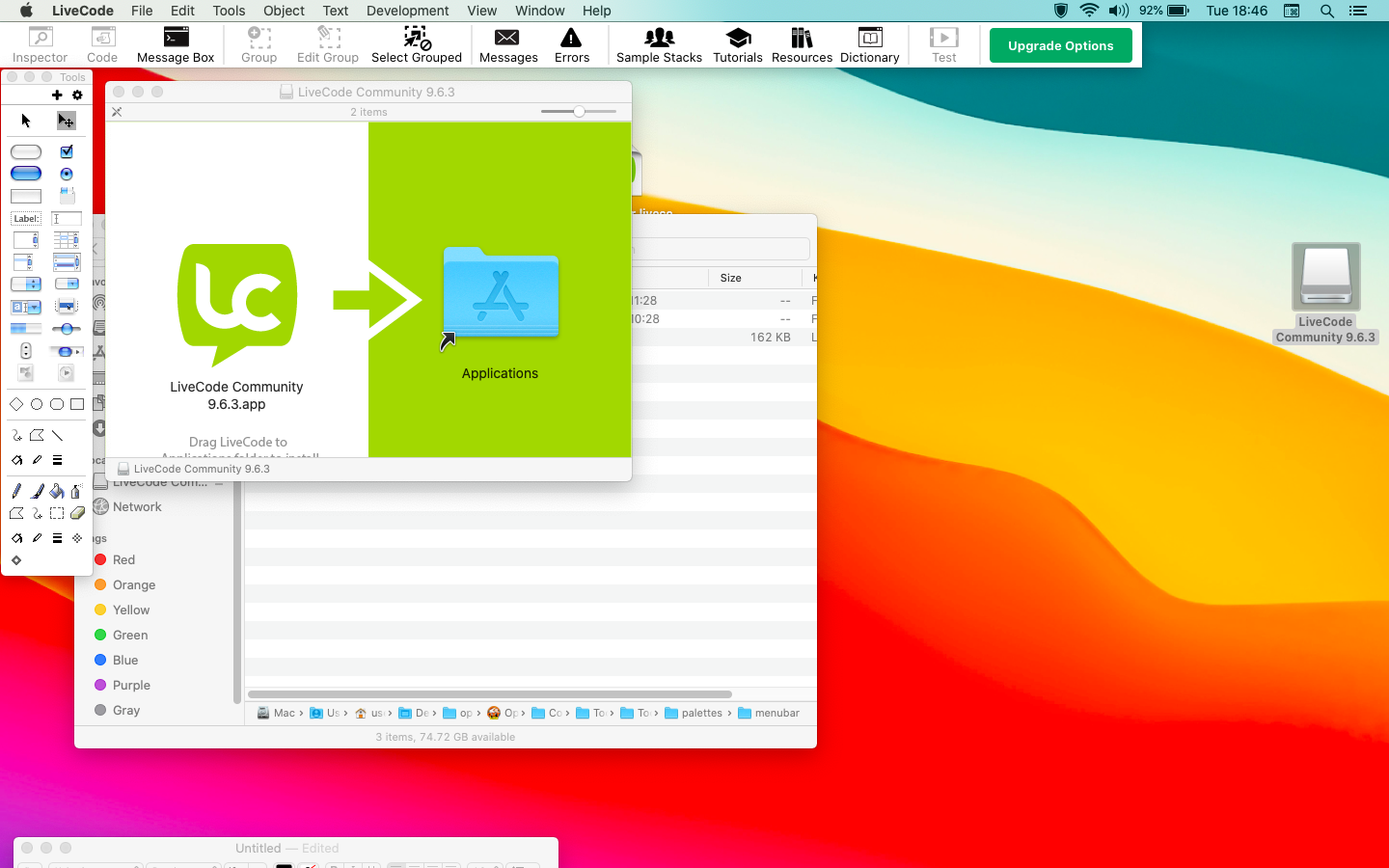Sort by the Size column header
Screen dimensions: 1389x868
point(730,278)
